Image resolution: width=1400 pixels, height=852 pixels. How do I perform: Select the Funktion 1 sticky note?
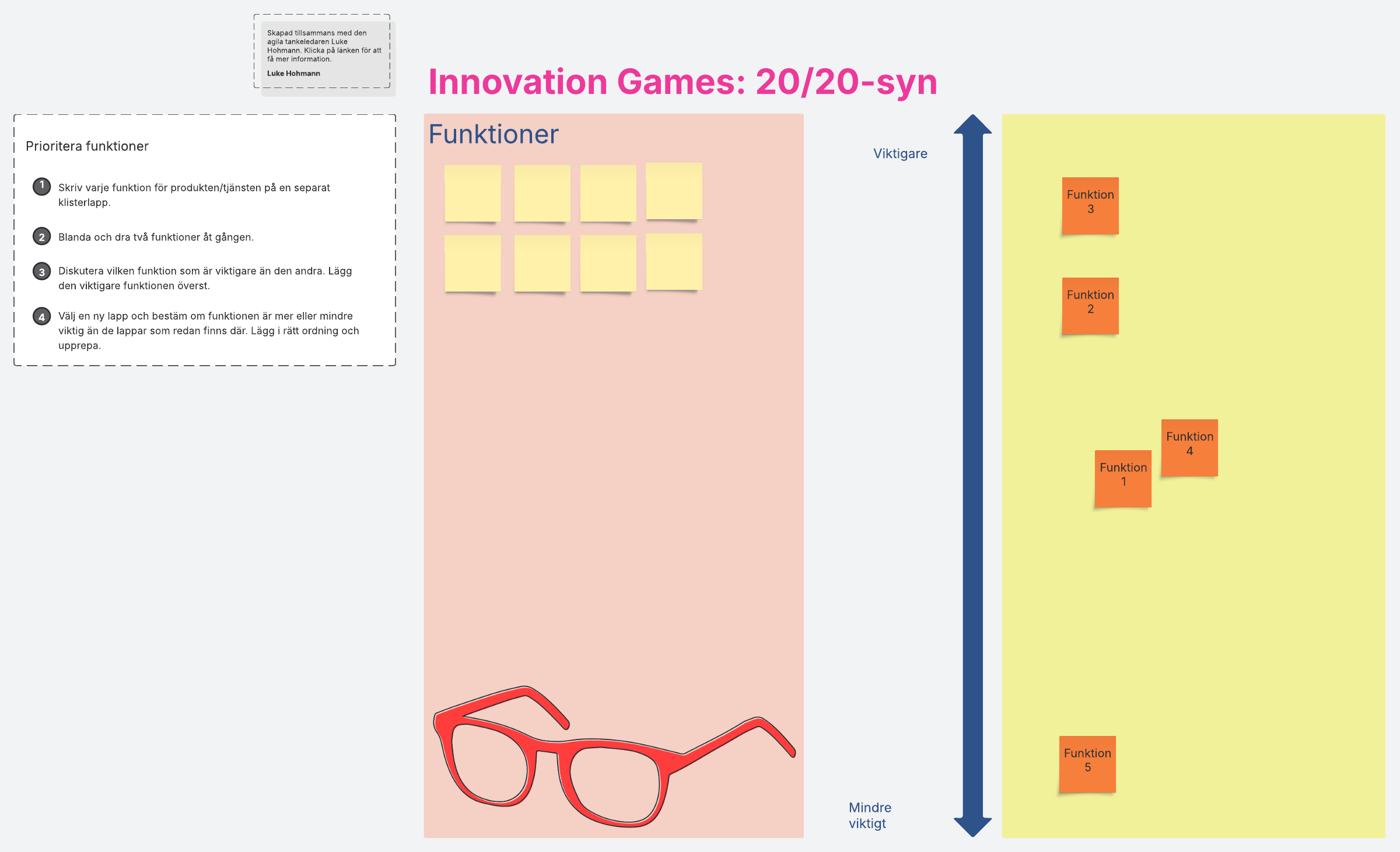click(x=1123, y=478)
